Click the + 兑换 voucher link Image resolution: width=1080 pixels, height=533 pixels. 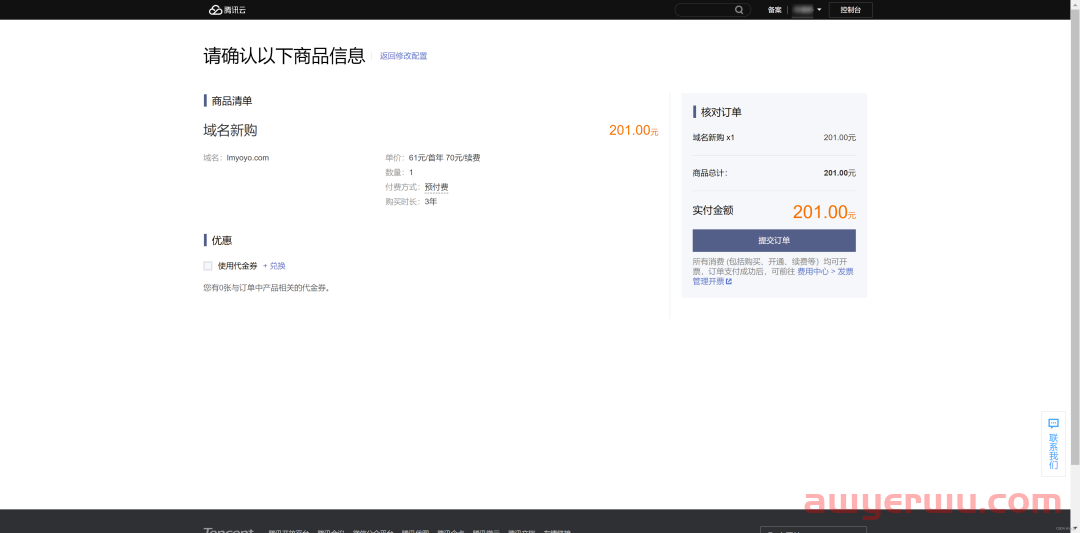(x=274, y=266)
